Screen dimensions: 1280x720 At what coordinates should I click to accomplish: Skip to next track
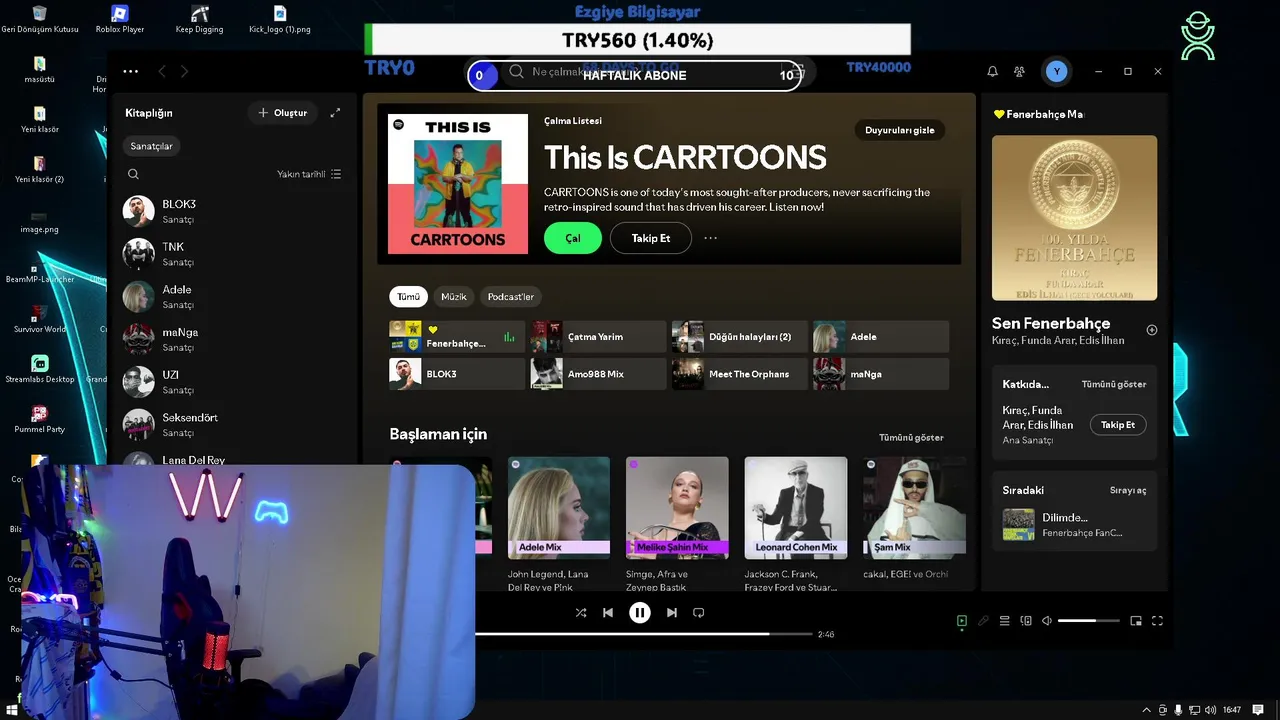[672, 613]
